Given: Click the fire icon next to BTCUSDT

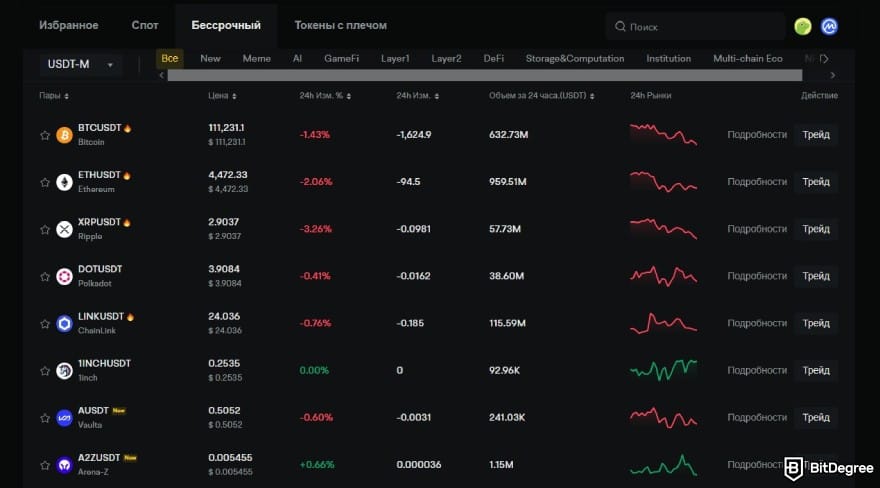Looking at the screenshot, I should click(x=127, y=128).
